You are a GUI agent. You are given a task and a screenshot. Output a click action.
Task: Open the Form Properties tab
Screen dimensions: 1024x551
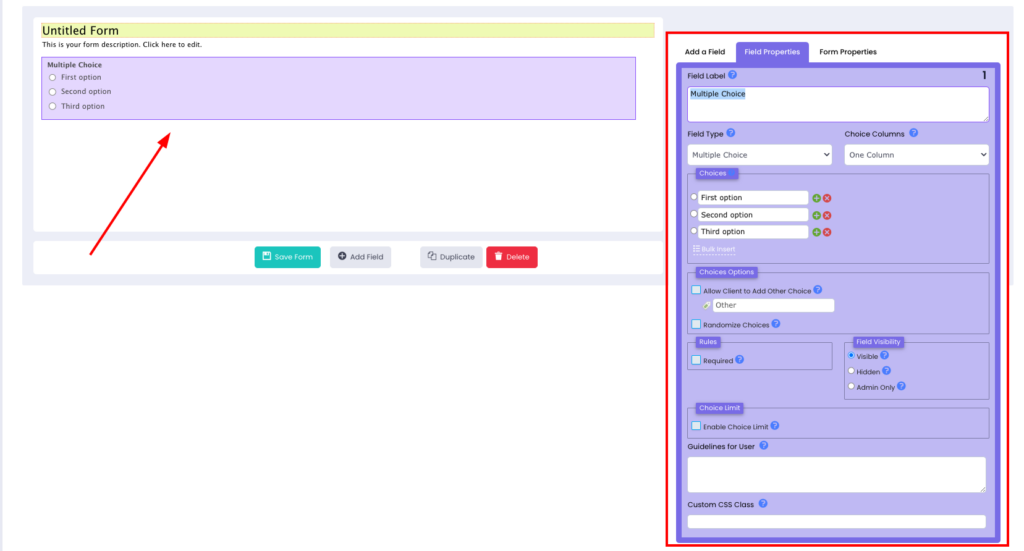pyautogui.click(x=847, y=52)
